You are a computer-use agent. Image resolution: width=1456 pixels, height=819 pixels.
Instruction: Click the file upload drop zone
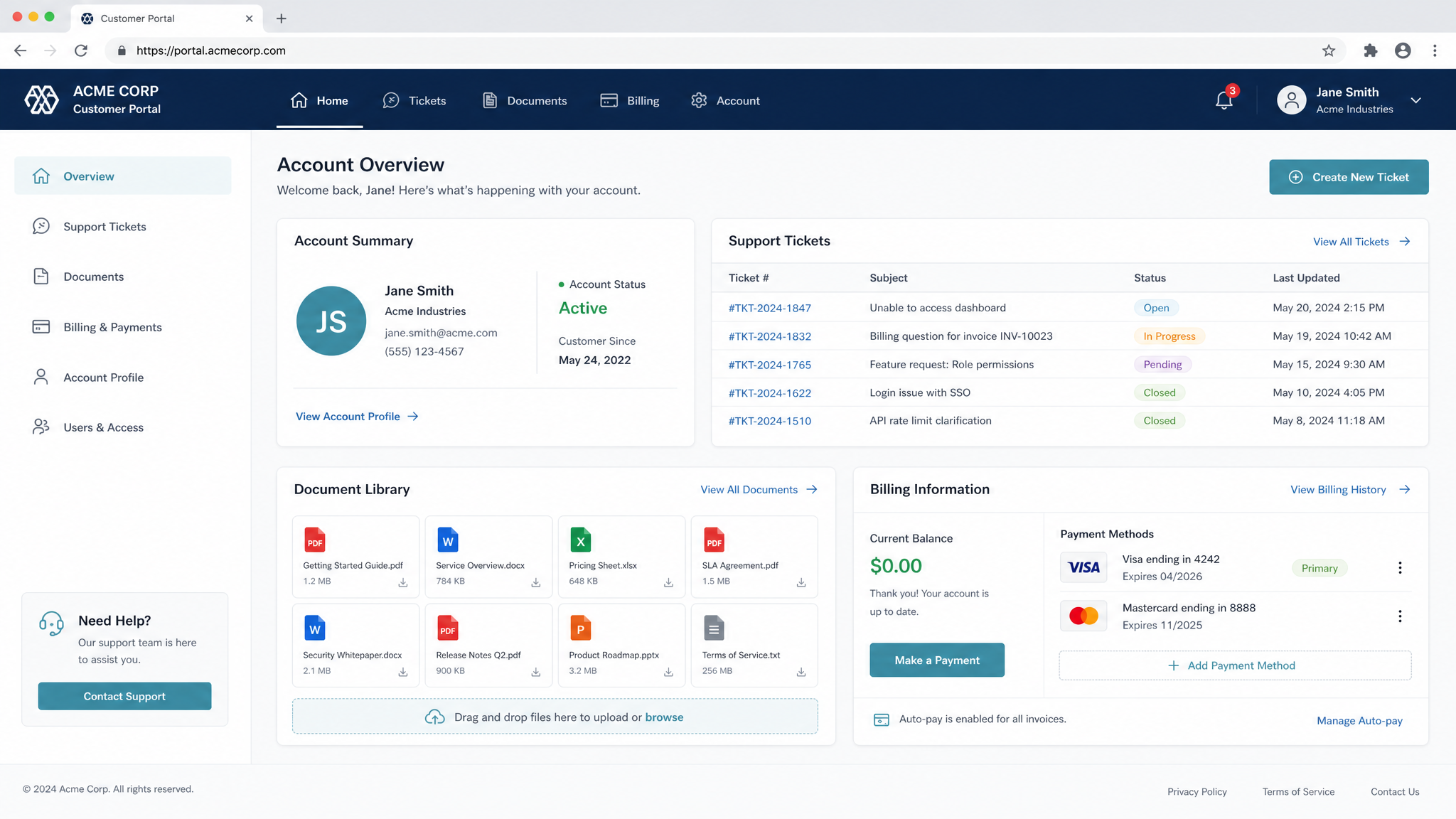[x=555, y=716]
